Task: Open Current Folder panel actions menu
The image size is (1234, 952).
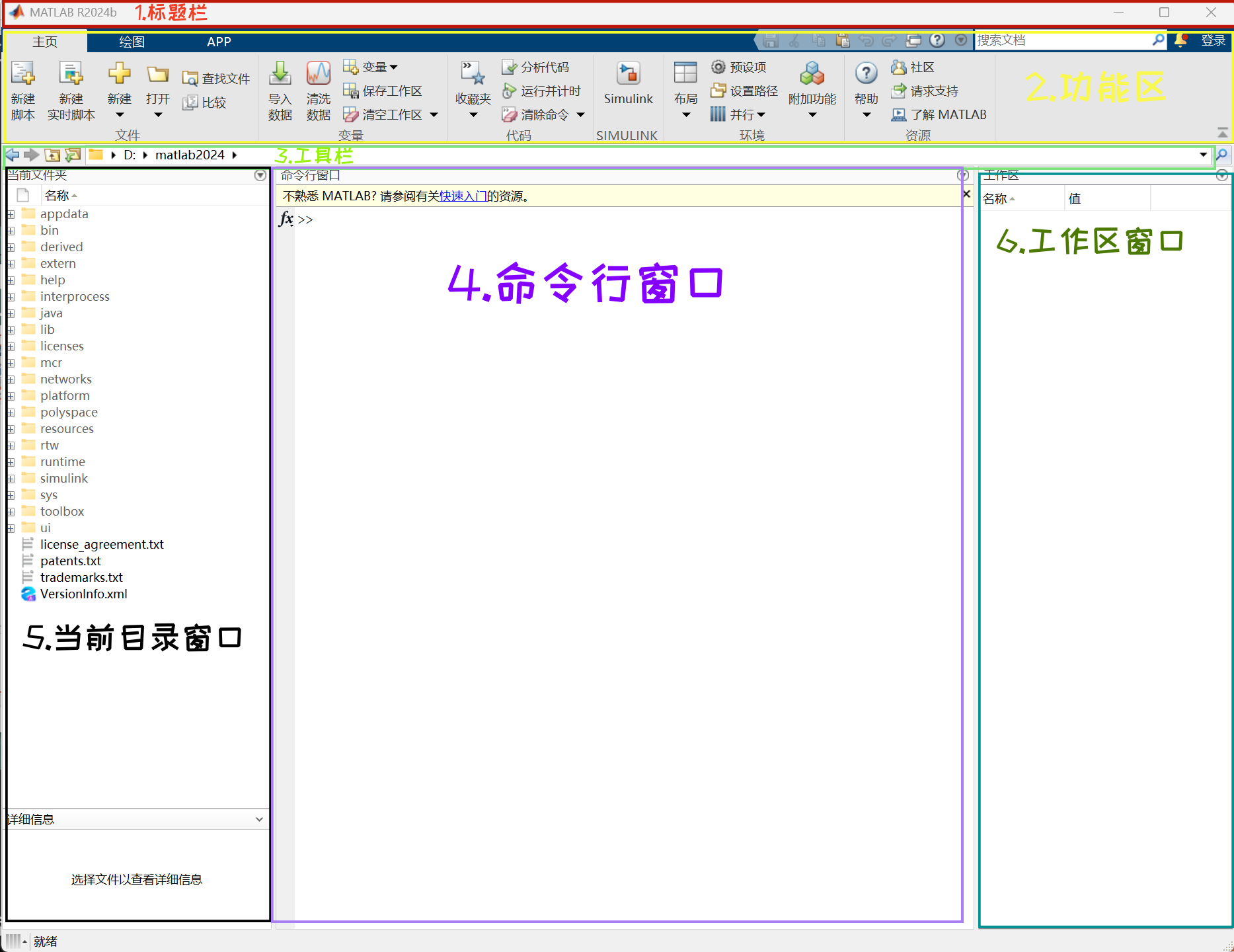Action: pyautogui.click(x=260, y=175)
